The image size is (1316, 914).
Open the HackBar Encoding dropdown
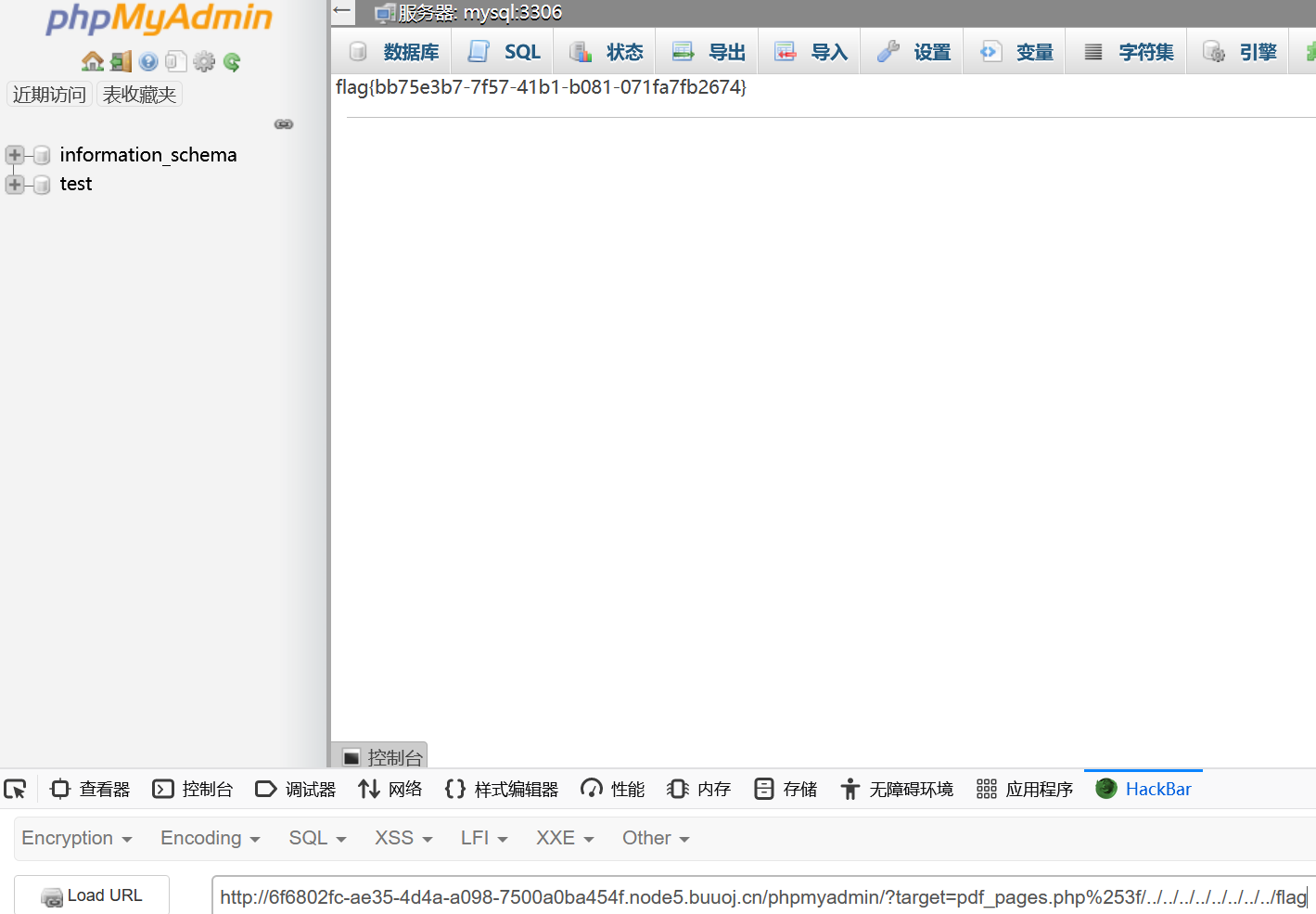coord(211,838)
